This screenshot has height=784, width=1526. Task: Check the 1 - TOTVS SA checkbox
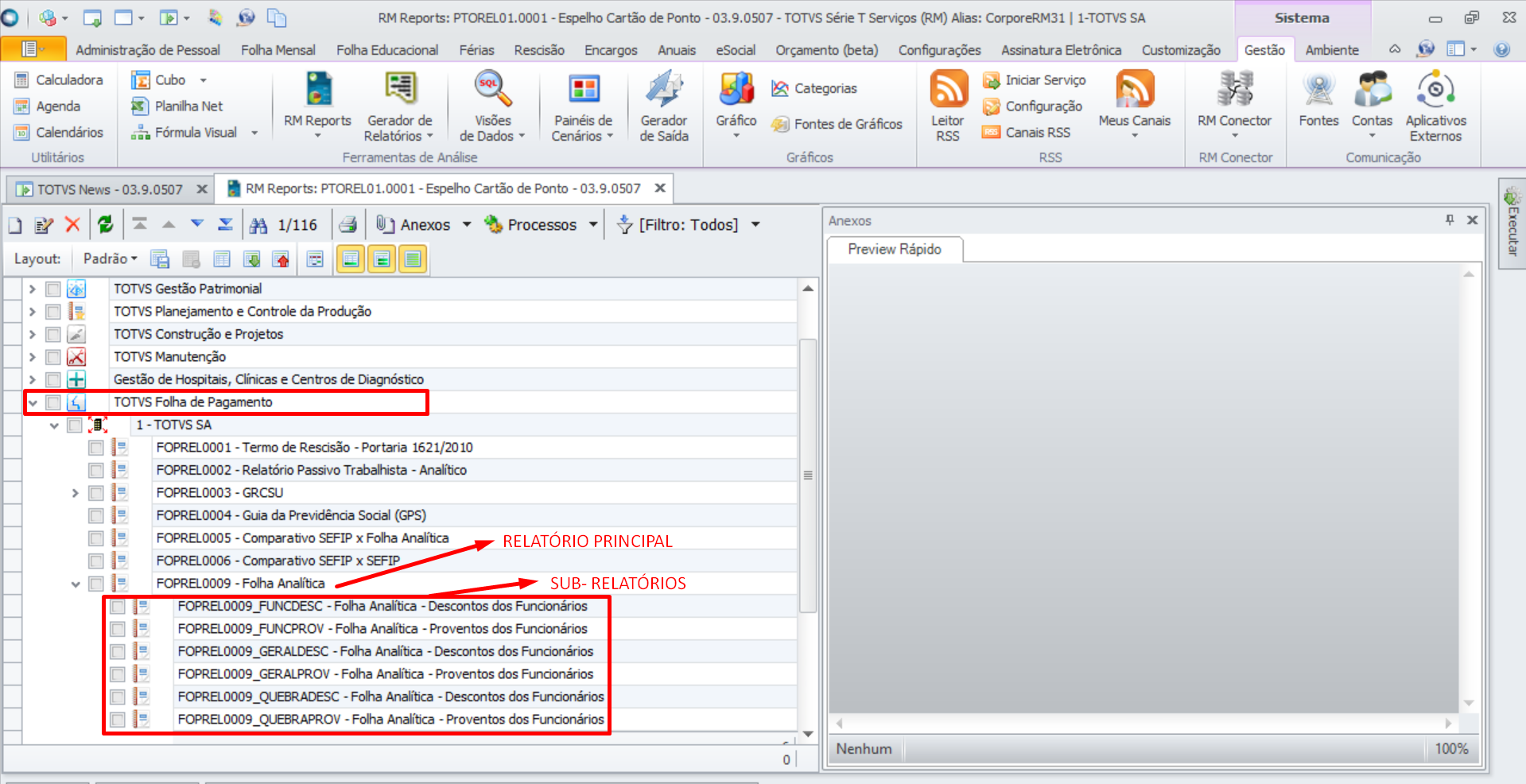tap(75, 425)
